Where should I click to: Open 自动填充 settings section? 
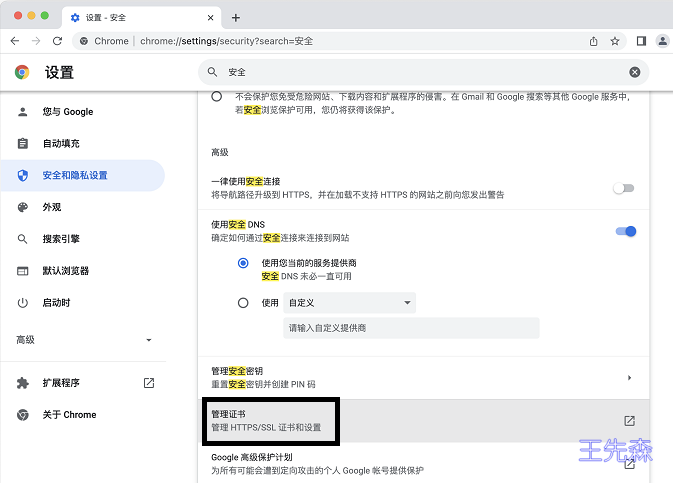tap(82, 143)
